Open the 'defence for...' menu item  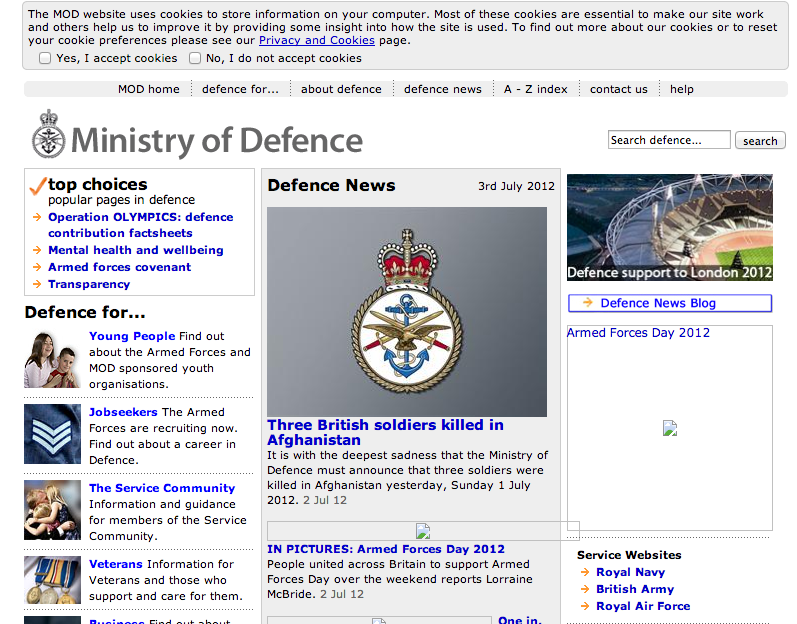click(x=240, y=89)
